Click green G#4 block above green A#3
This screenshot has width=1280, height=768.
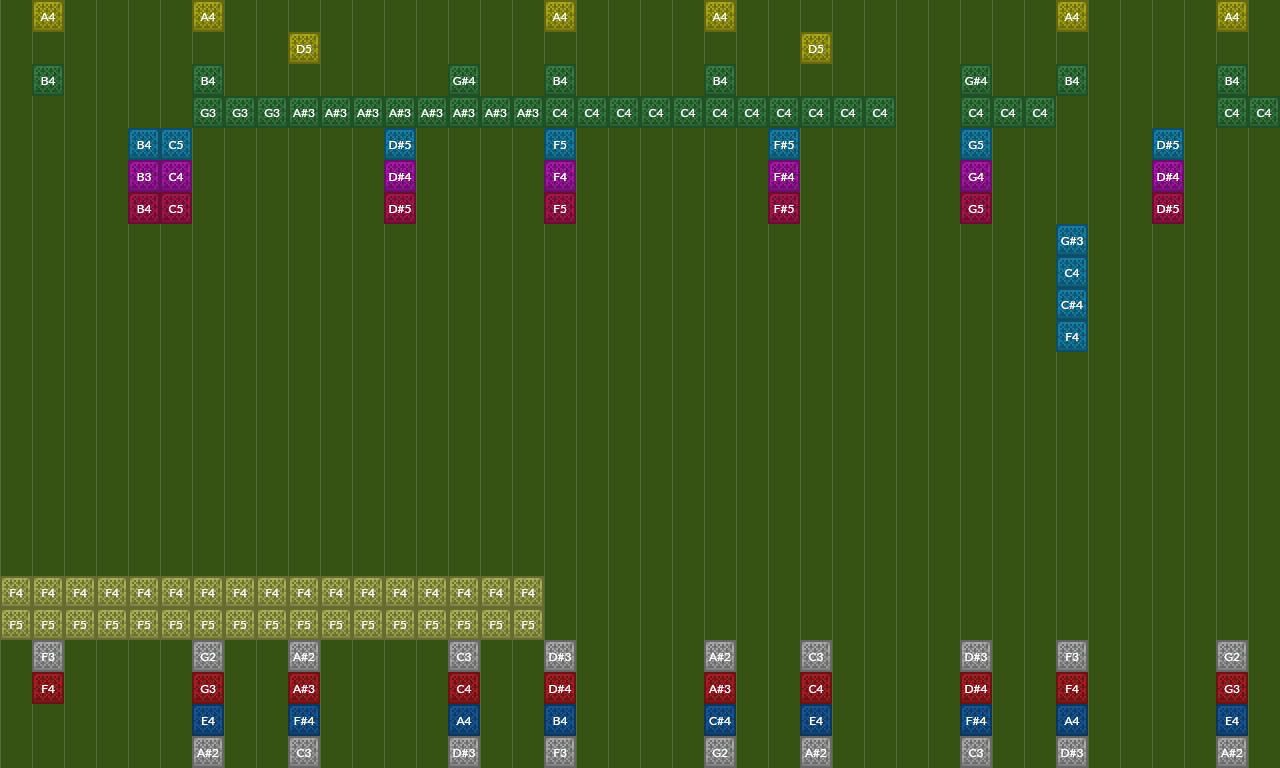pos(464,80)
